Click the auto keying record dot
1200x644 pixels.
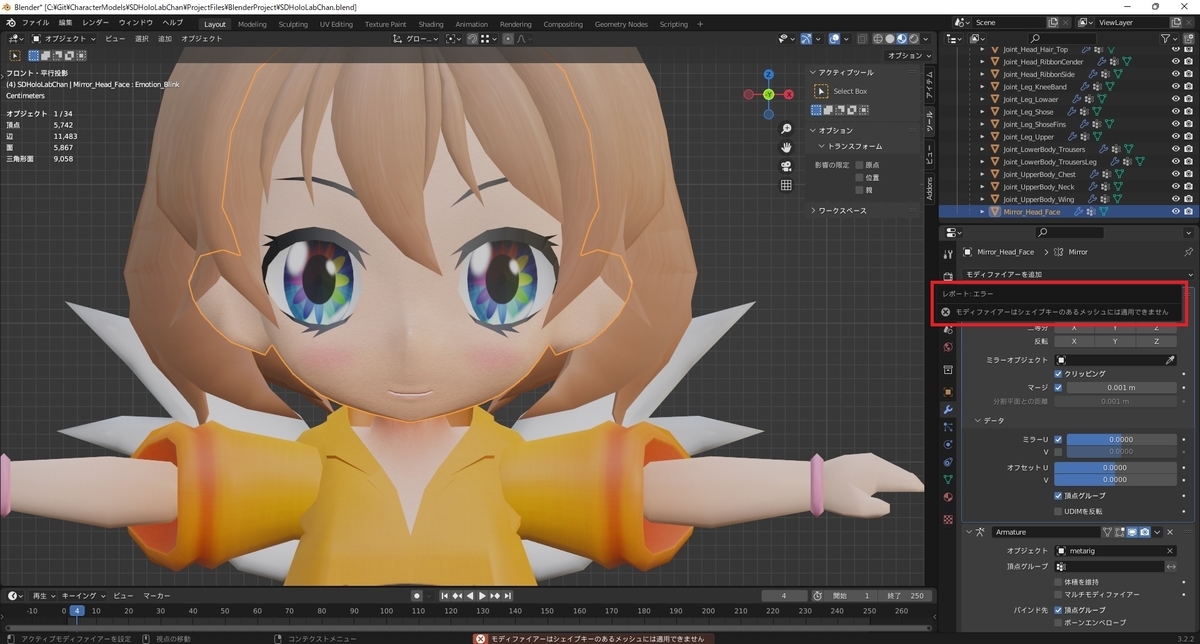pos(417,596)
